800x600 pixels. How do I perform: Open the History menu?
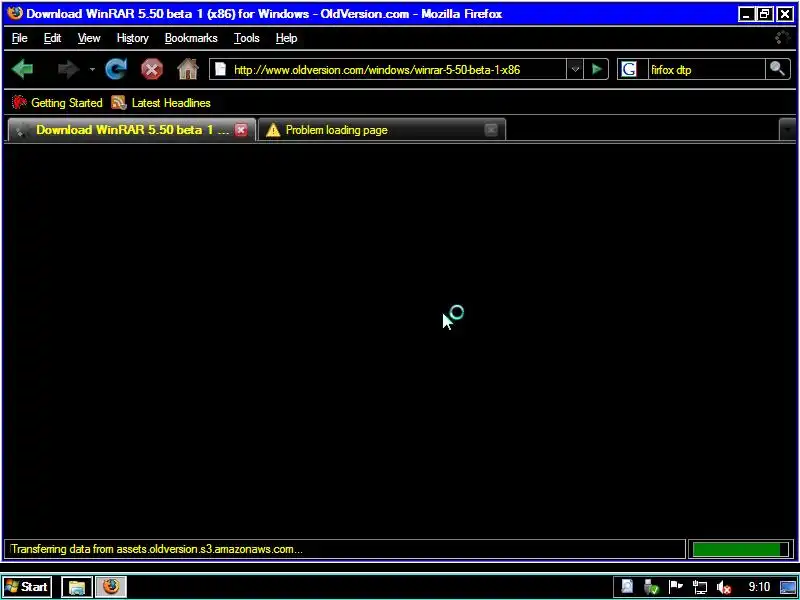(133, 38)
